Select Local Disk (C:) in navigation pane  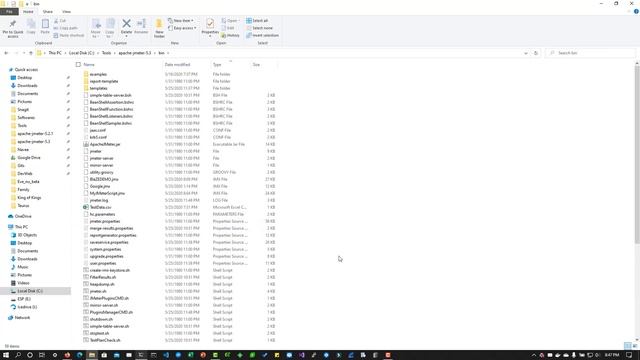[30, 291]
